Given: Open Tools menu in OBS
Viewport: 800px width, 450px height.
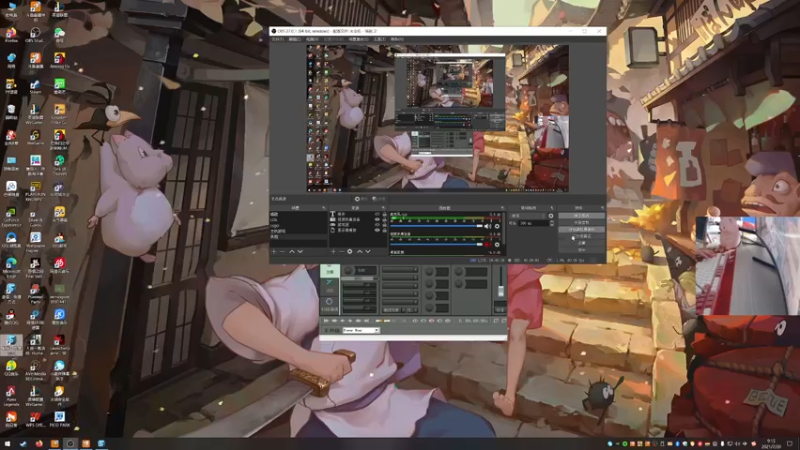Looking at the screenshot, I should coord(379,39).
